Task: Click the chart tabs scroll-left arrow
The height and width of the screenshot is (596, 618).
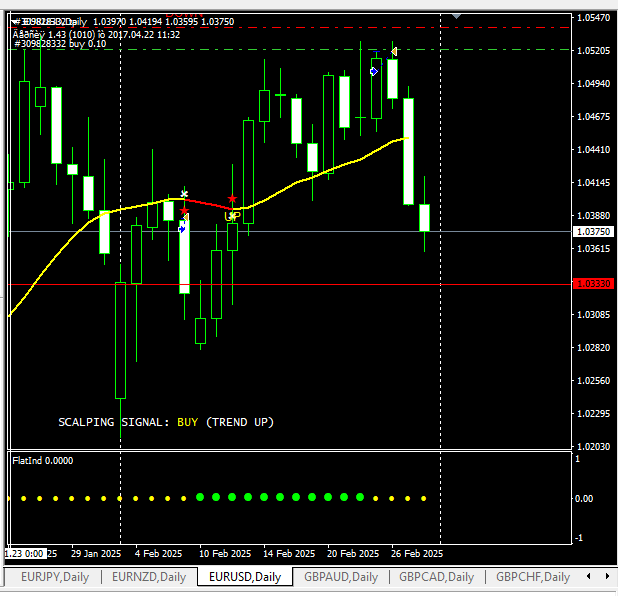Action: pyautogui.click(x=589, y=576)
